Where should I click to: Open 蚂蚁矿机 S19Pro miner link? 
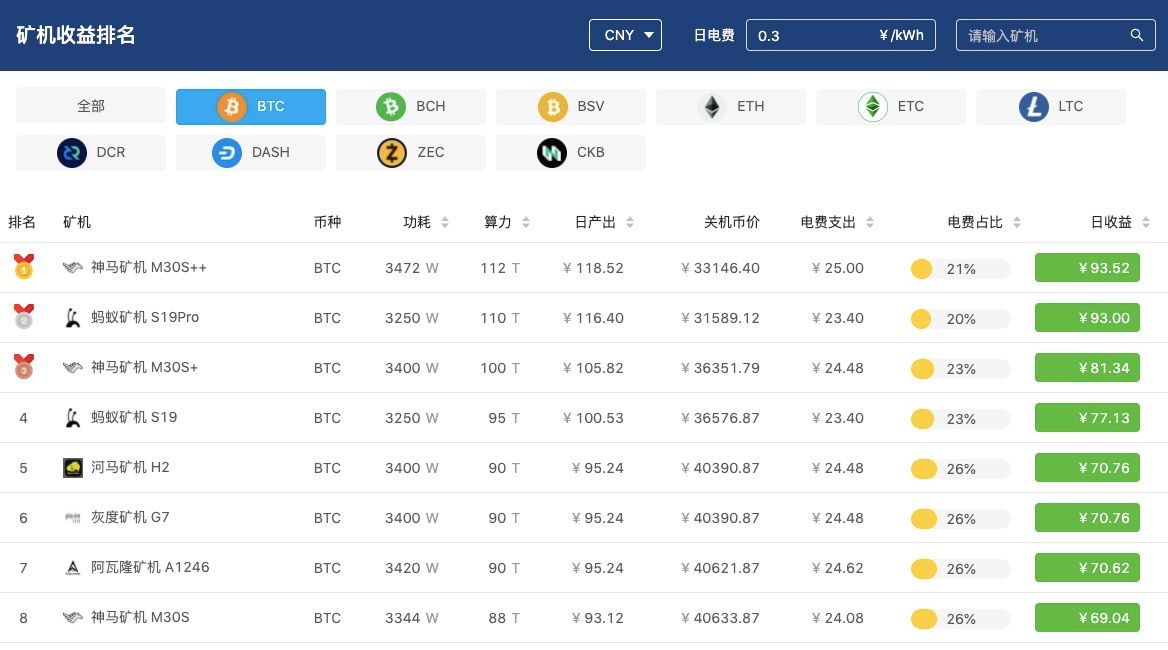[145, 317]
